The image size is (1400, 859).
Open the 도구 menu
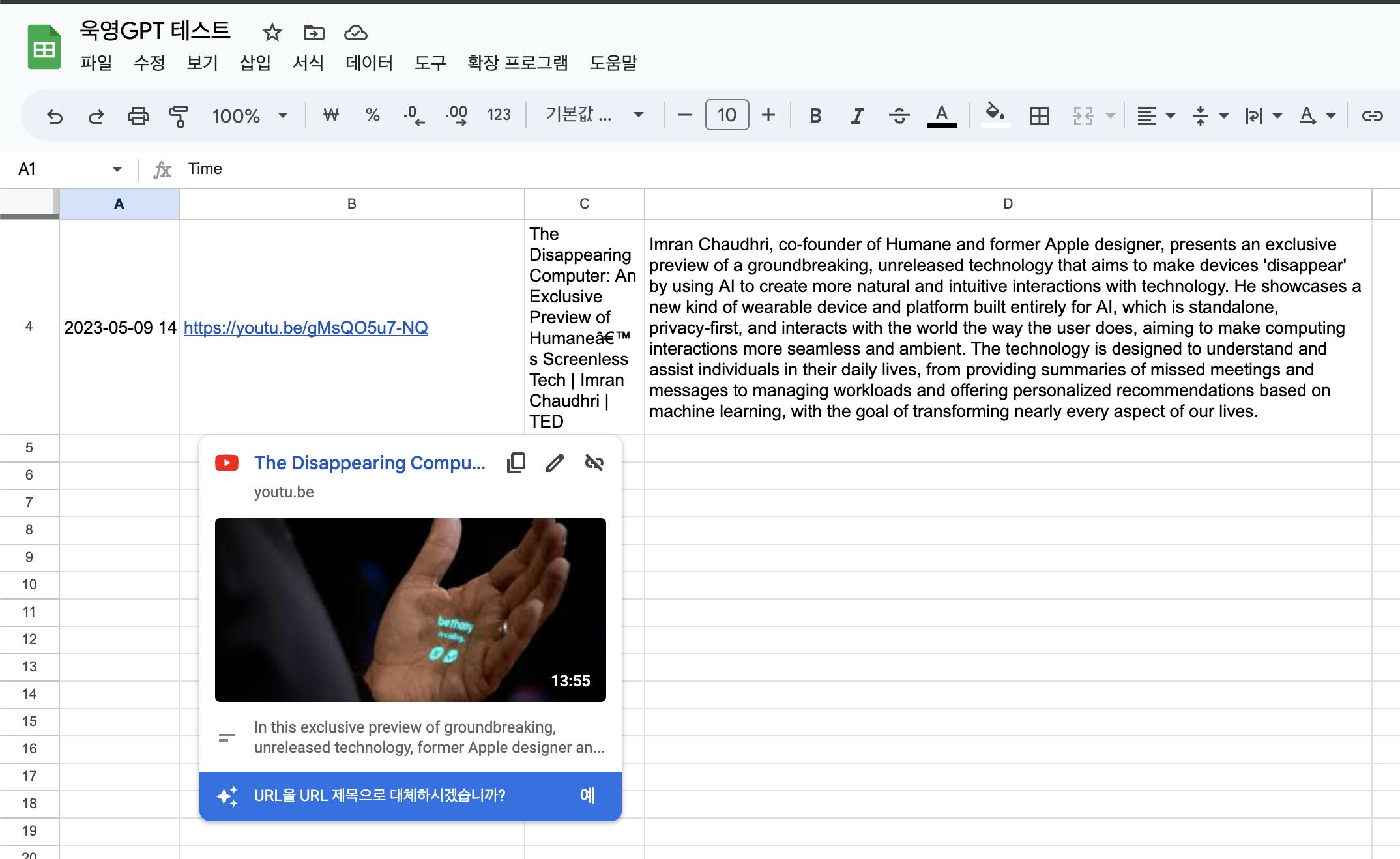click(430, 63)
